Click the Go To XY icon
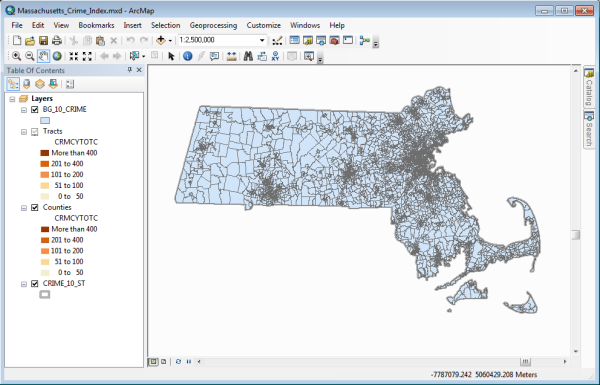This screenshot has height=385, width=600. [275, 56]
